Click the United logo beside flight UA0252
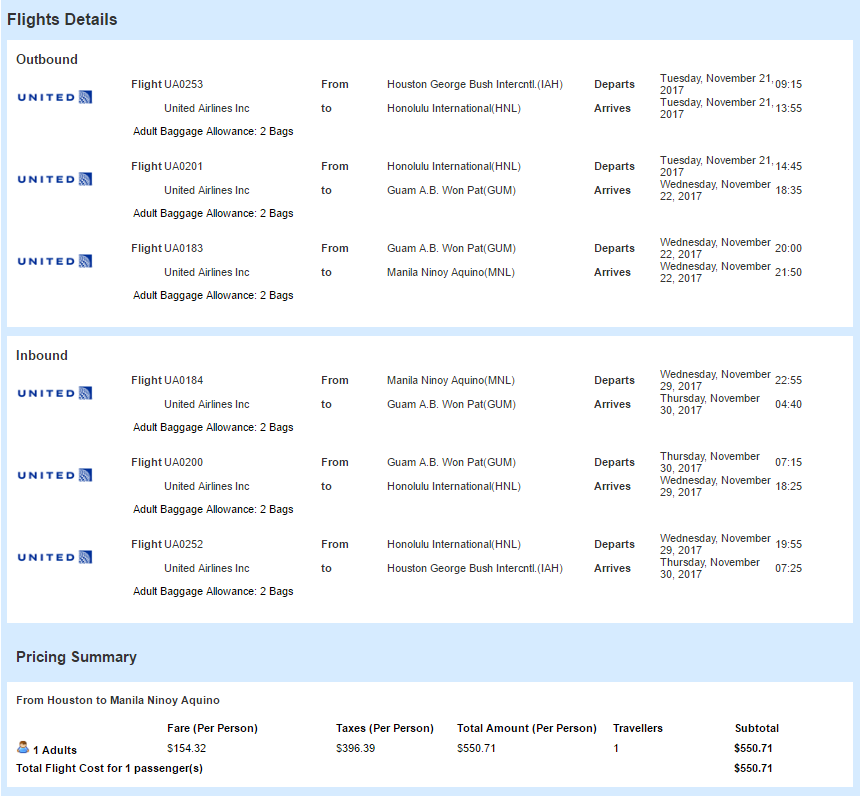This screenshot has height=798, width=864. pos(55,557)
